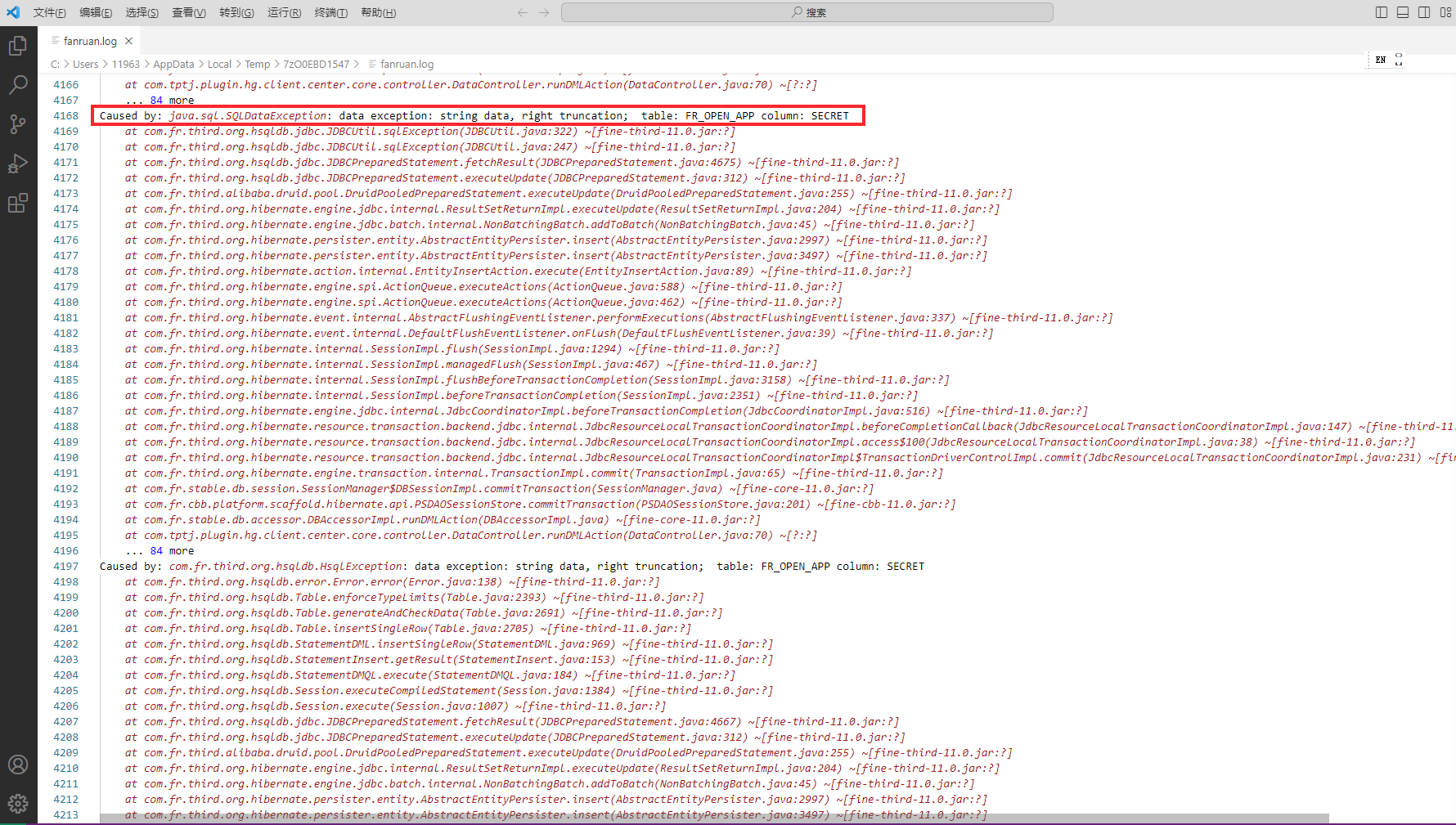Open the 编辑(E) menu

click(x=96, y=12)
